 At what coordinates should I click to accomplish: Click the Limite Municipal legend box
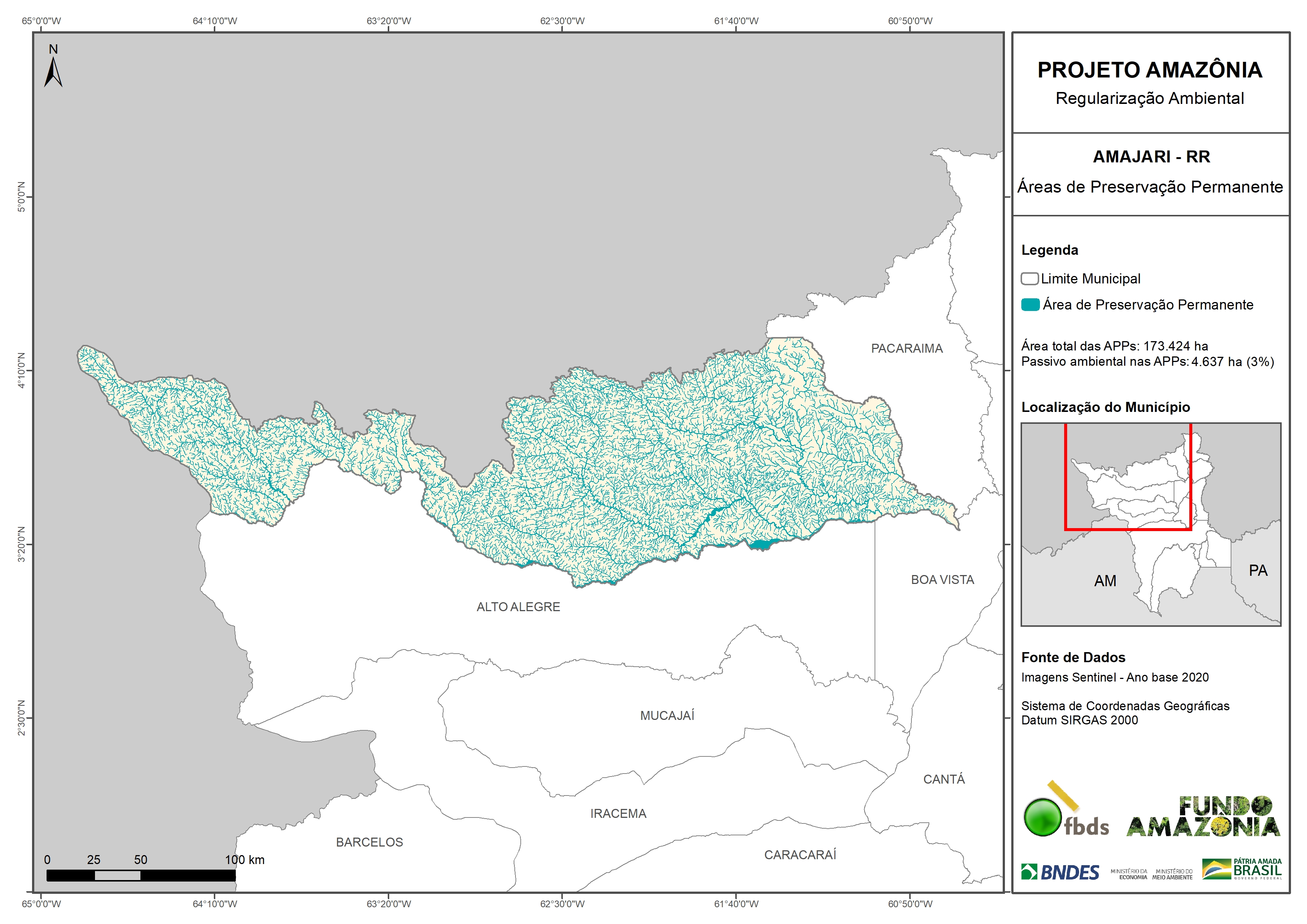[x=1029, y=279]
